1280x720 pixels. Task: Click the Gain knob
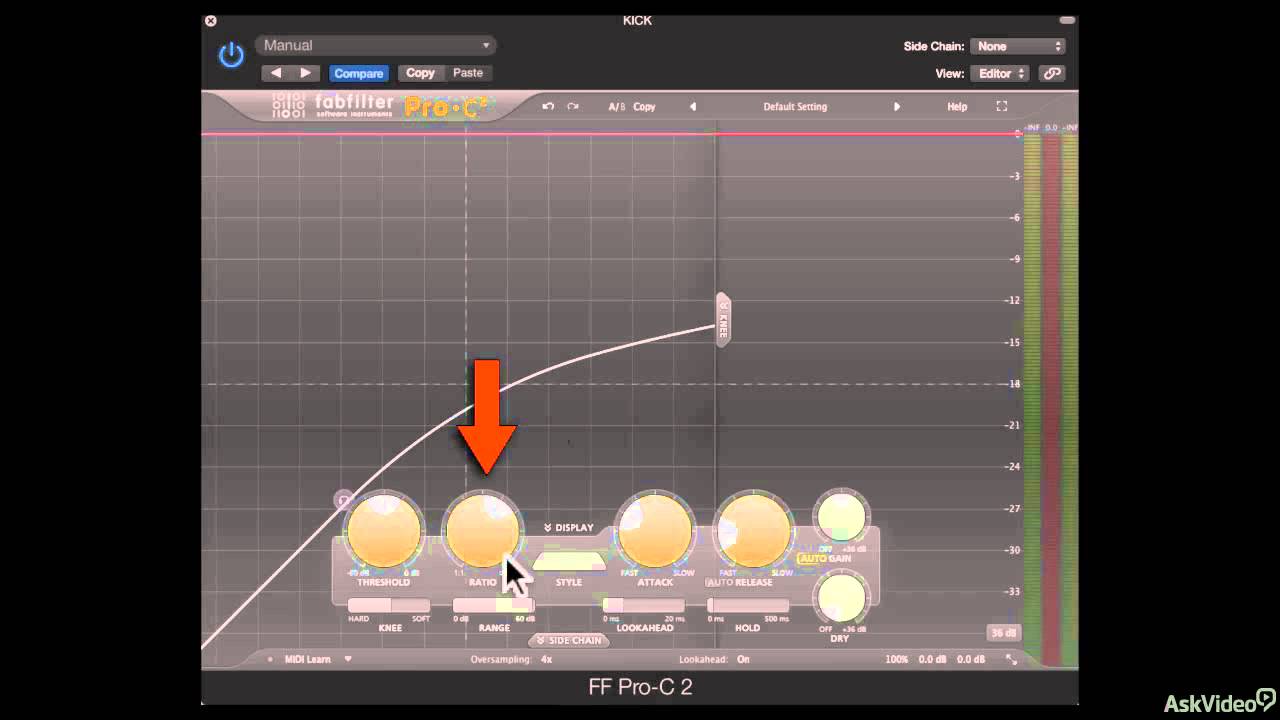tap(841, 517)
